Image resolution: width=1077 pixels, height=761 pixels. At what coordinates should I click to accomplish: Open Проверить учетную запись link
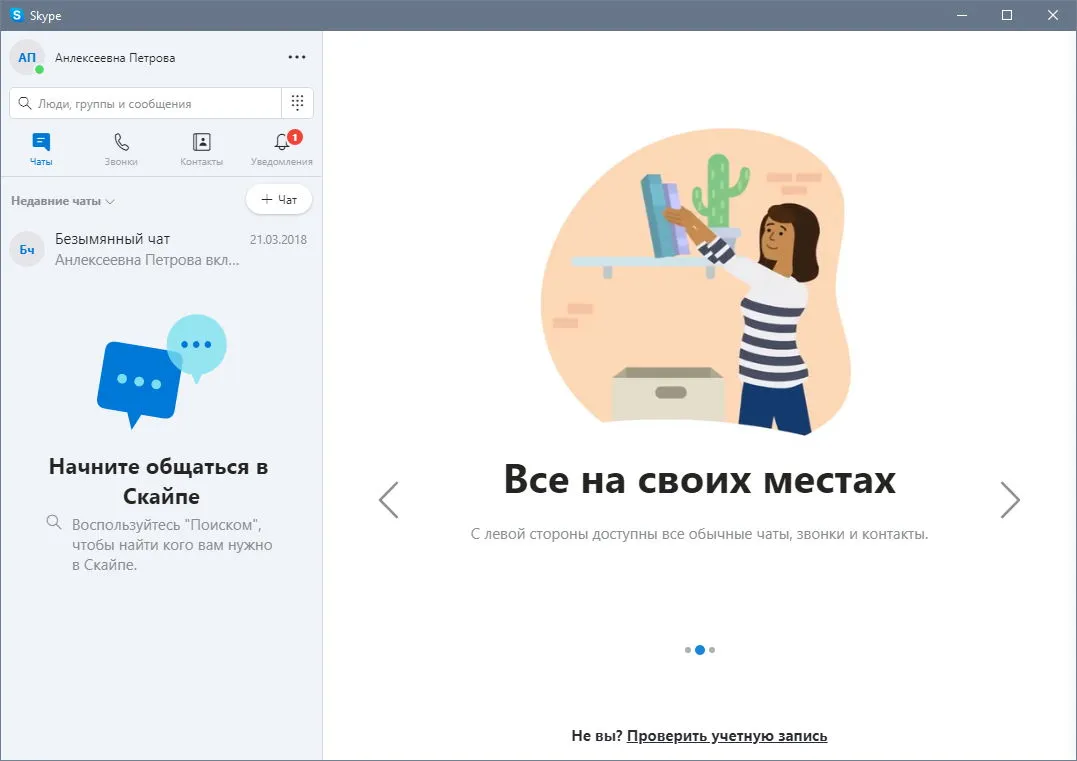727,736
